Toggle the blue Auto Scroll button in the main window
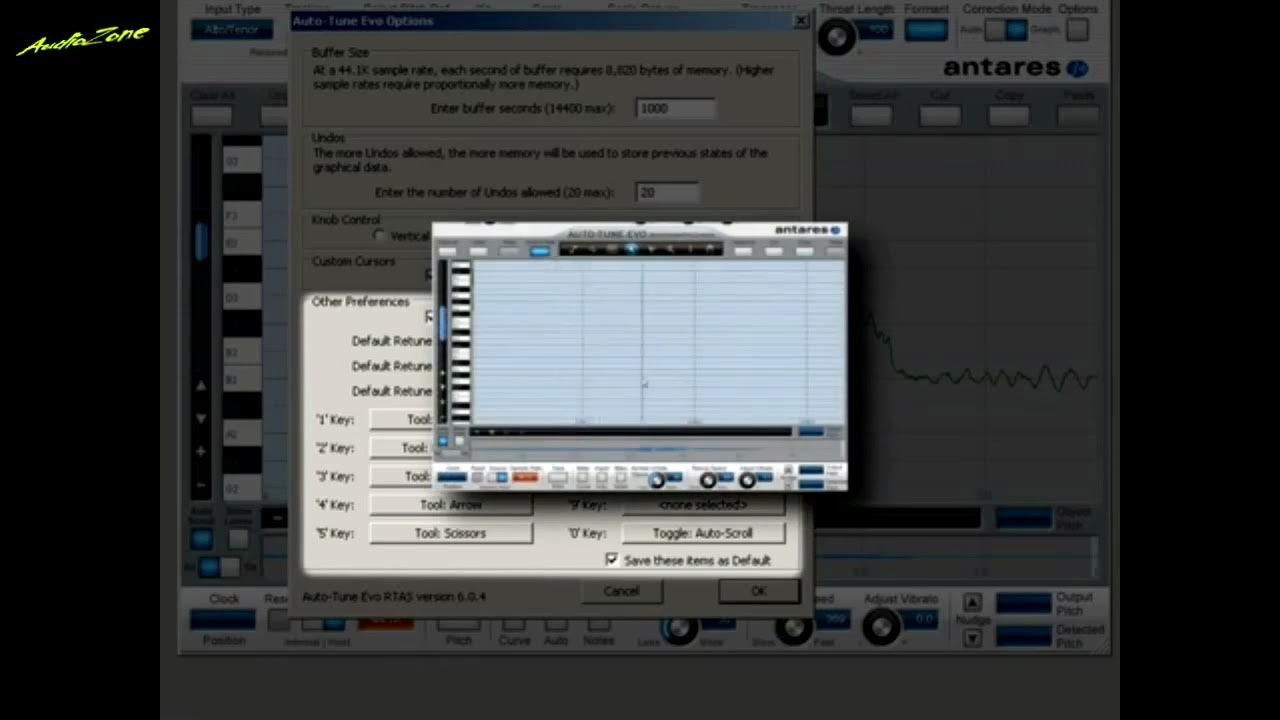1280x720 pixels. coord(201,539)
